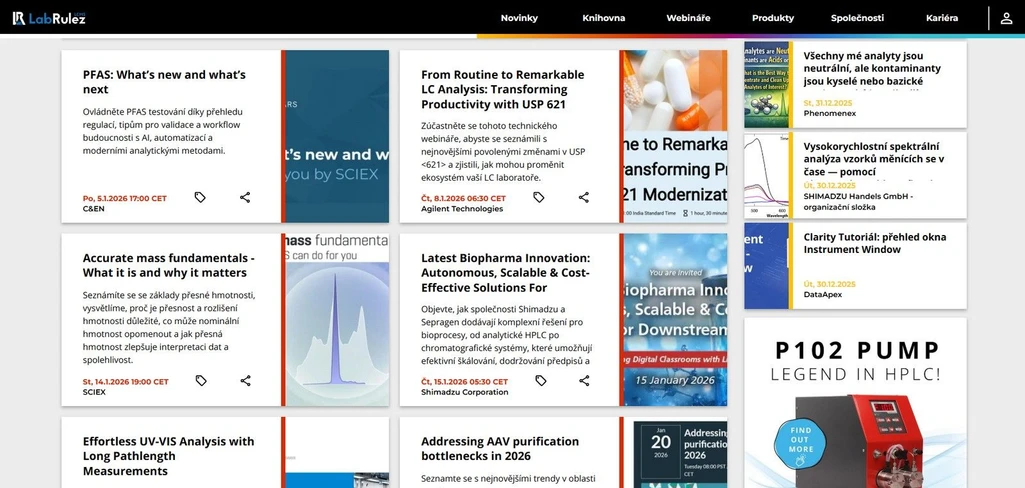The width and height of the screenshot is (1025, 488).
Task: Tag icon on PFAS webinar card
Action: [200, 197]
